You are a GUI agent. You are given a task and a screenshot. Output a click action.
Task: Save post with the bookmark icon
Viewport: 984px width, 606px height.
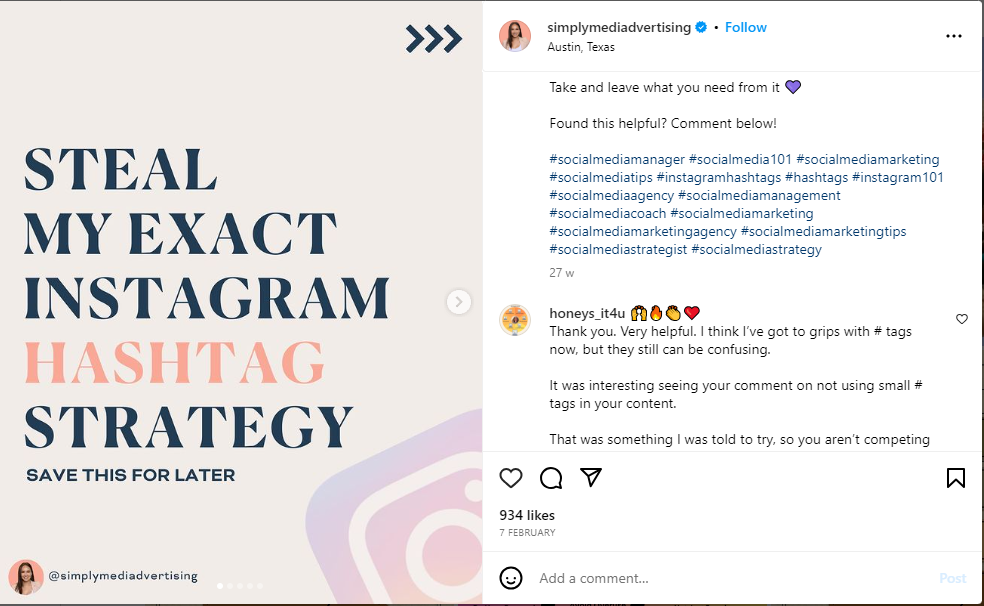(x=955, y=478)
